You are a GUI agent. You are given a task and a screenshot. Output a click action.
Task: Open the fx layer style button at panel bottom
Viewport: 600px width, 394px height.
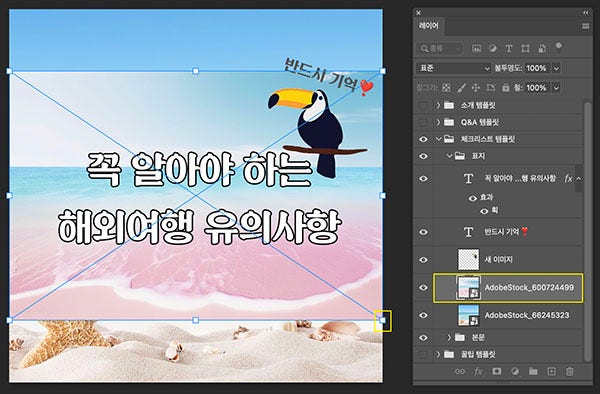click(478, 371)
